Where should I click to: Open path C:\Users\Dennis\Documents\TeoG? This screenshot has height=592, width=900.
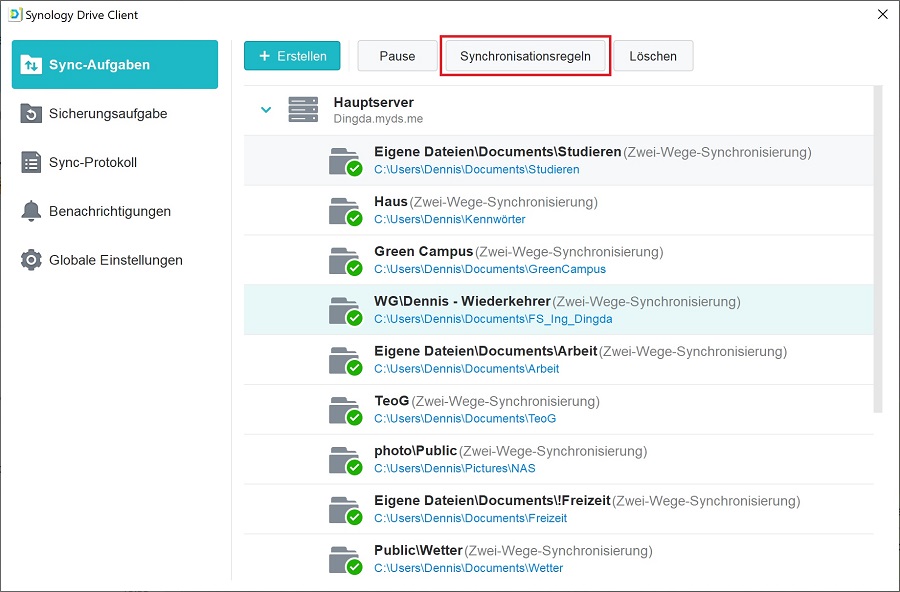pos(465,419)
